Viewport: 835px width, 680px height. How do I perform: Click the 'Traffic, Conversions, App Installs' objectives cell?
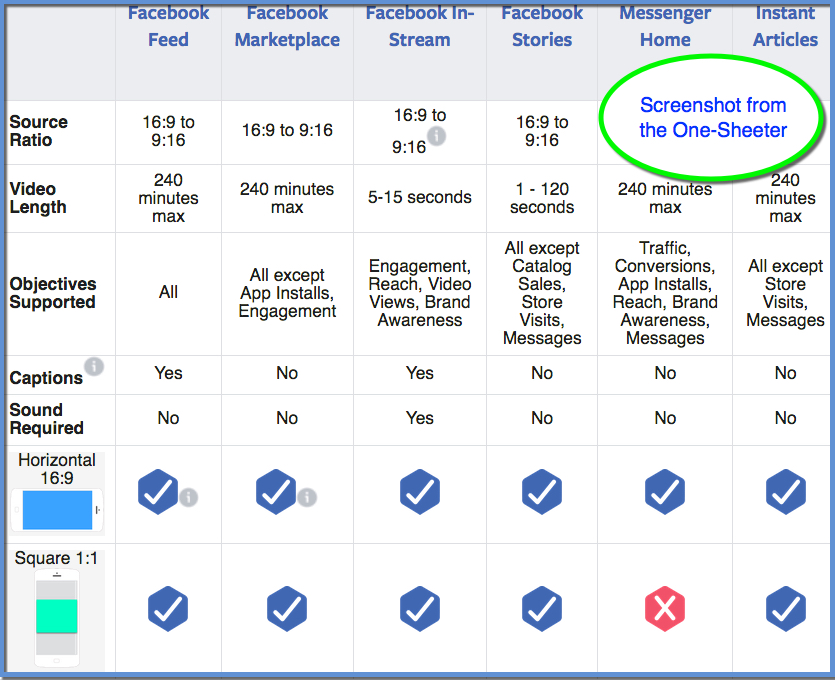pyautogui.click(x=665, y=293)
